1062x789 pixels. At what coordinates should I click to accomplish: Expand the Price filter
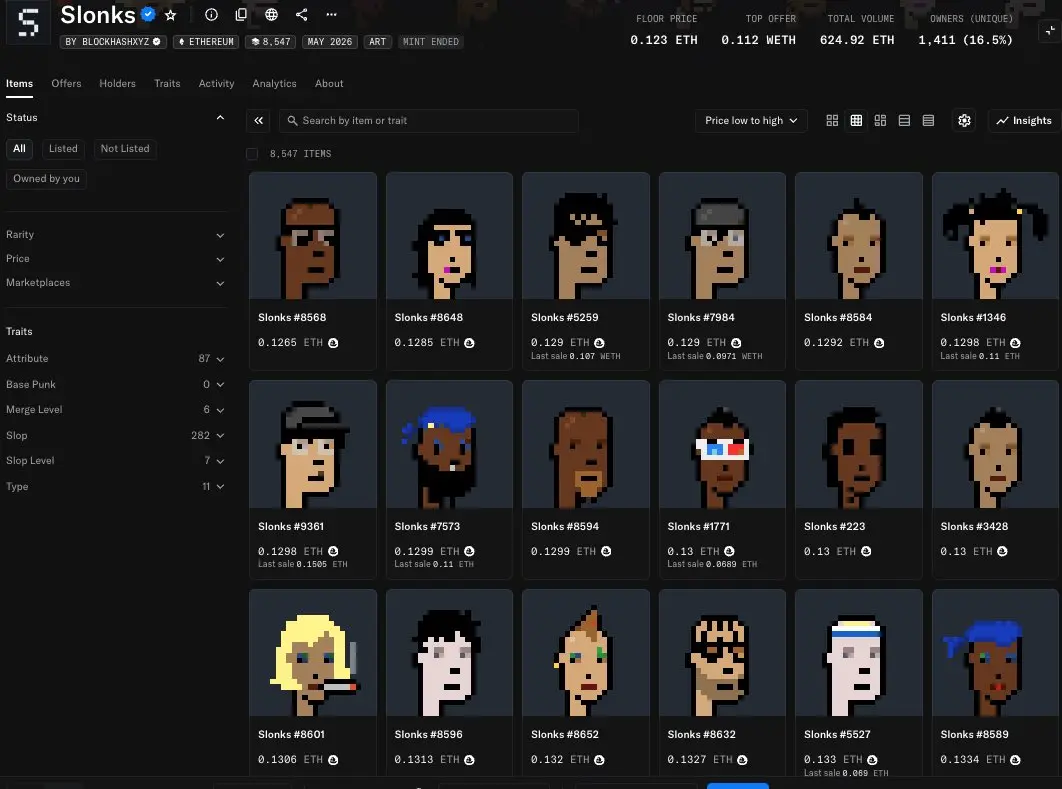[115, 259]
